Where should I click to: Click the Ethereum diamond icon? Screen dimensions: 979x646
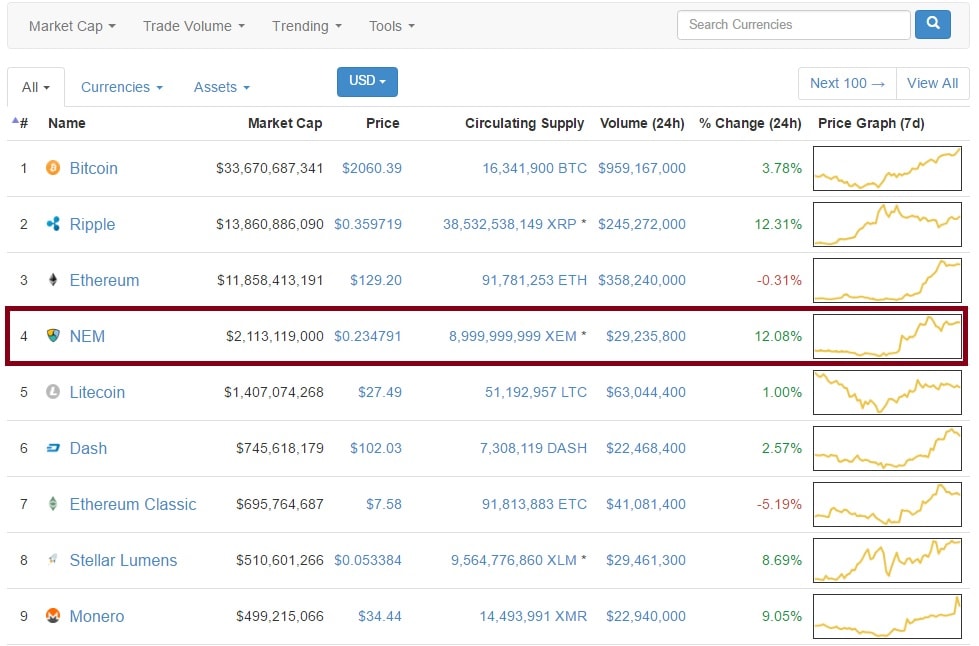(x=53, y=280)
